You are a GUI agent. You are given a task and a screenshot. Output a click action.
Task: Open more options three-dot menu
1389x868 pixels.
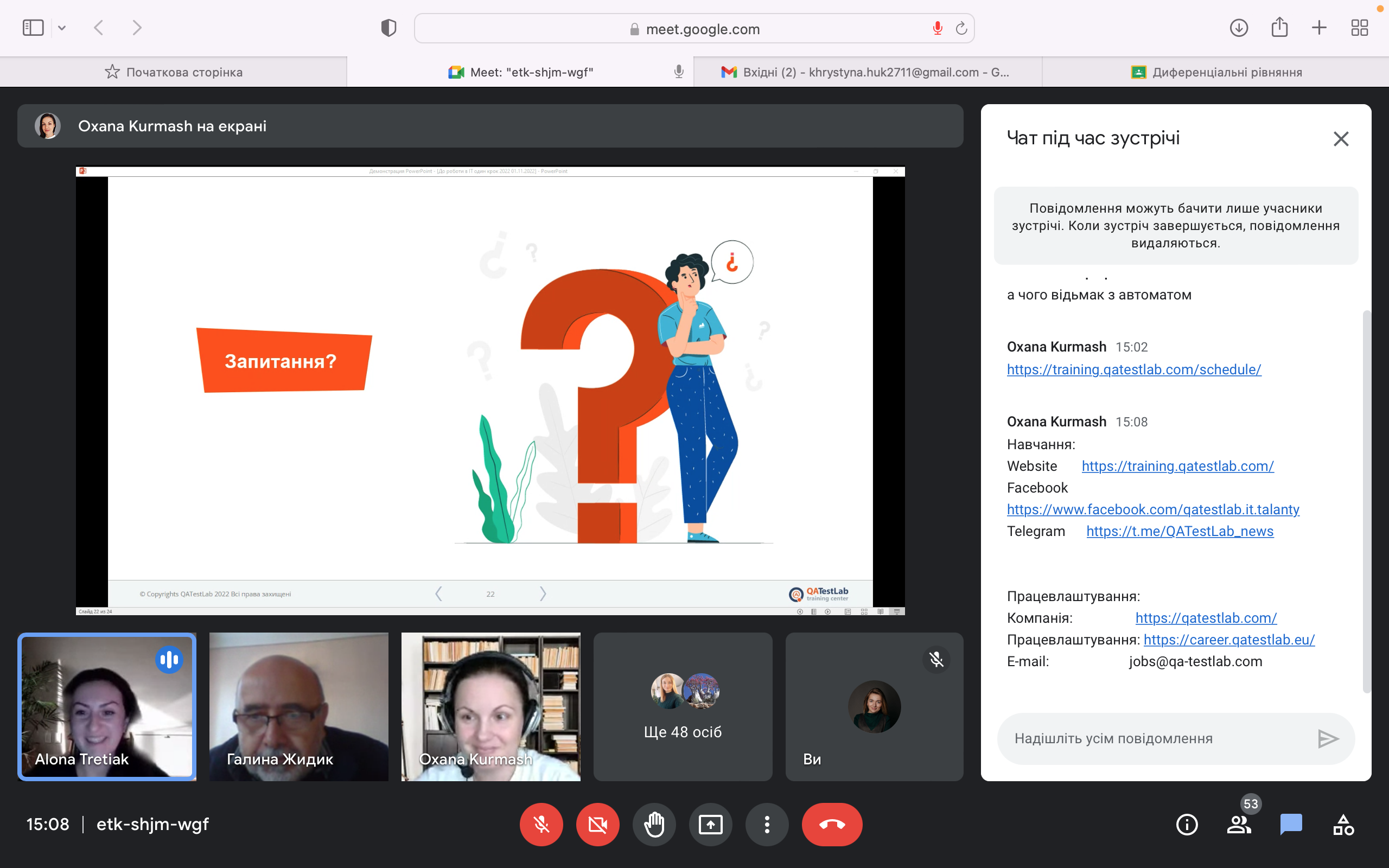pos(767,825)
